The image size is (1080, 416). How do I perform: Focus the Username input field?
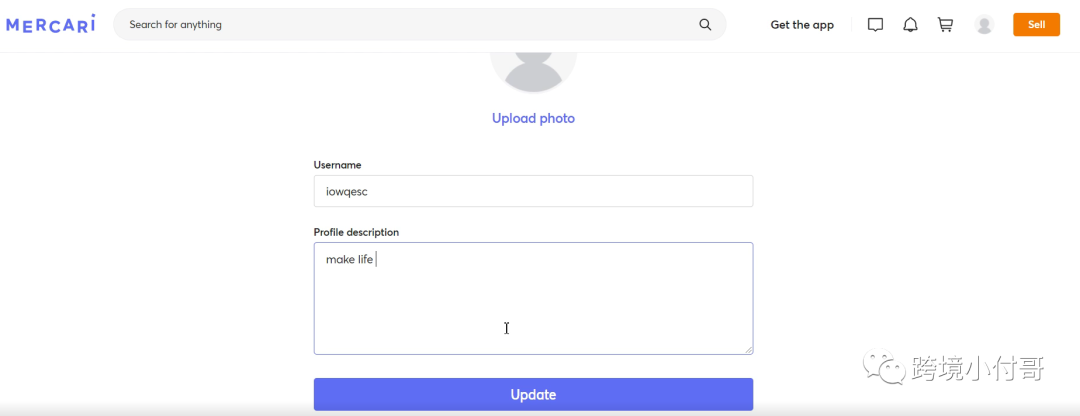click(x=533, y=191)
